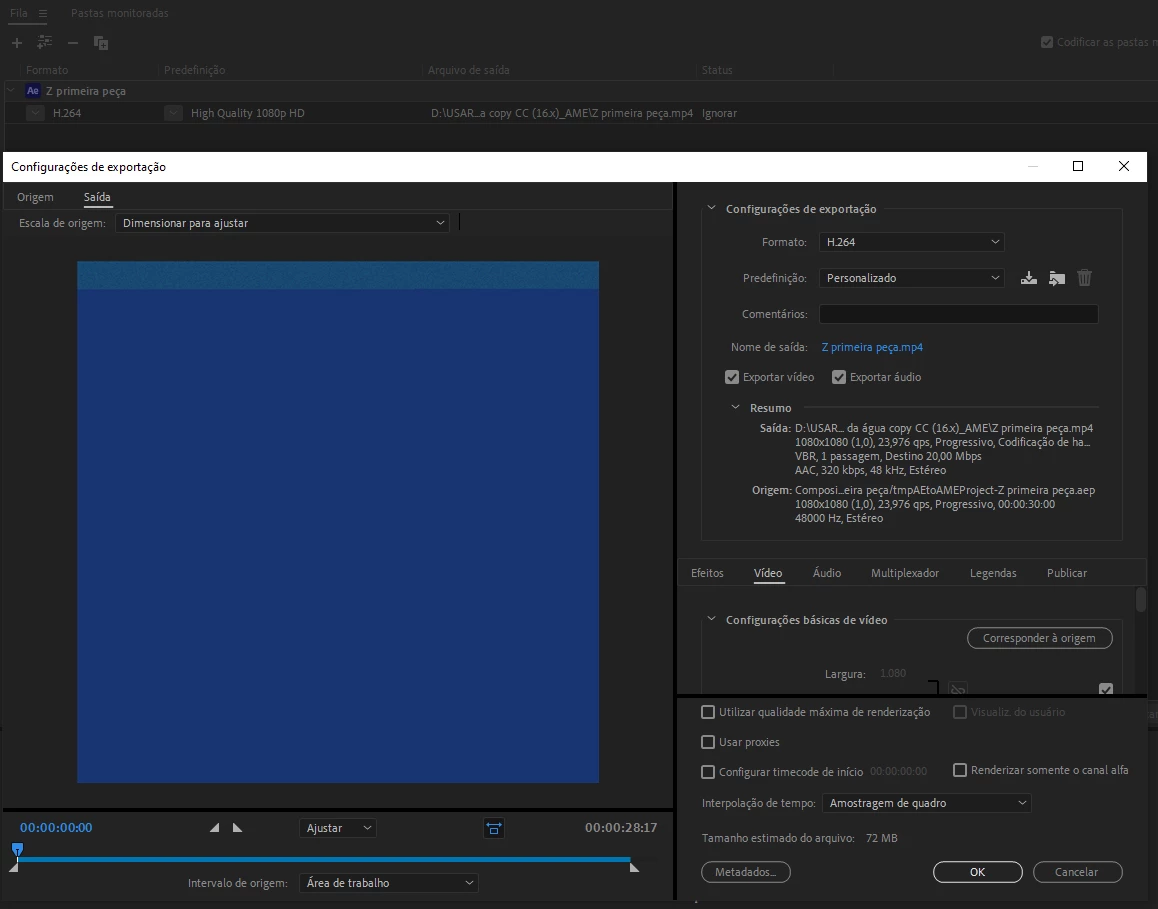Toggle Exportar áudio checkbox
The image size is (1158, 909).
[839, 377]
